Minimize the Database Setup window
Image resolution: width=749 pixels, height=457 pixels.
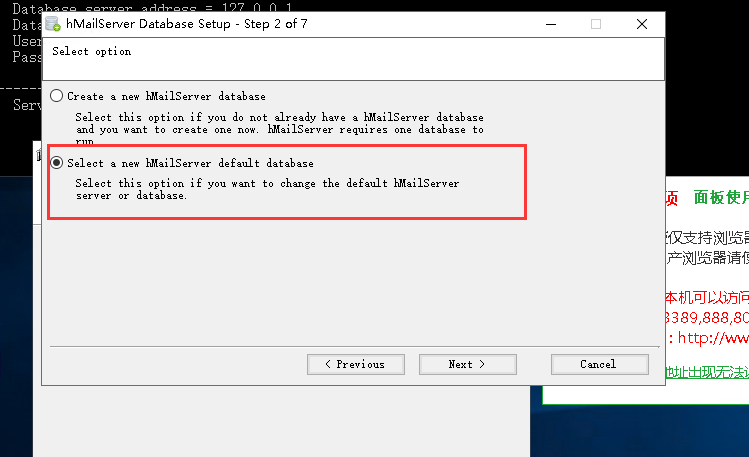(x=551, y=24)
